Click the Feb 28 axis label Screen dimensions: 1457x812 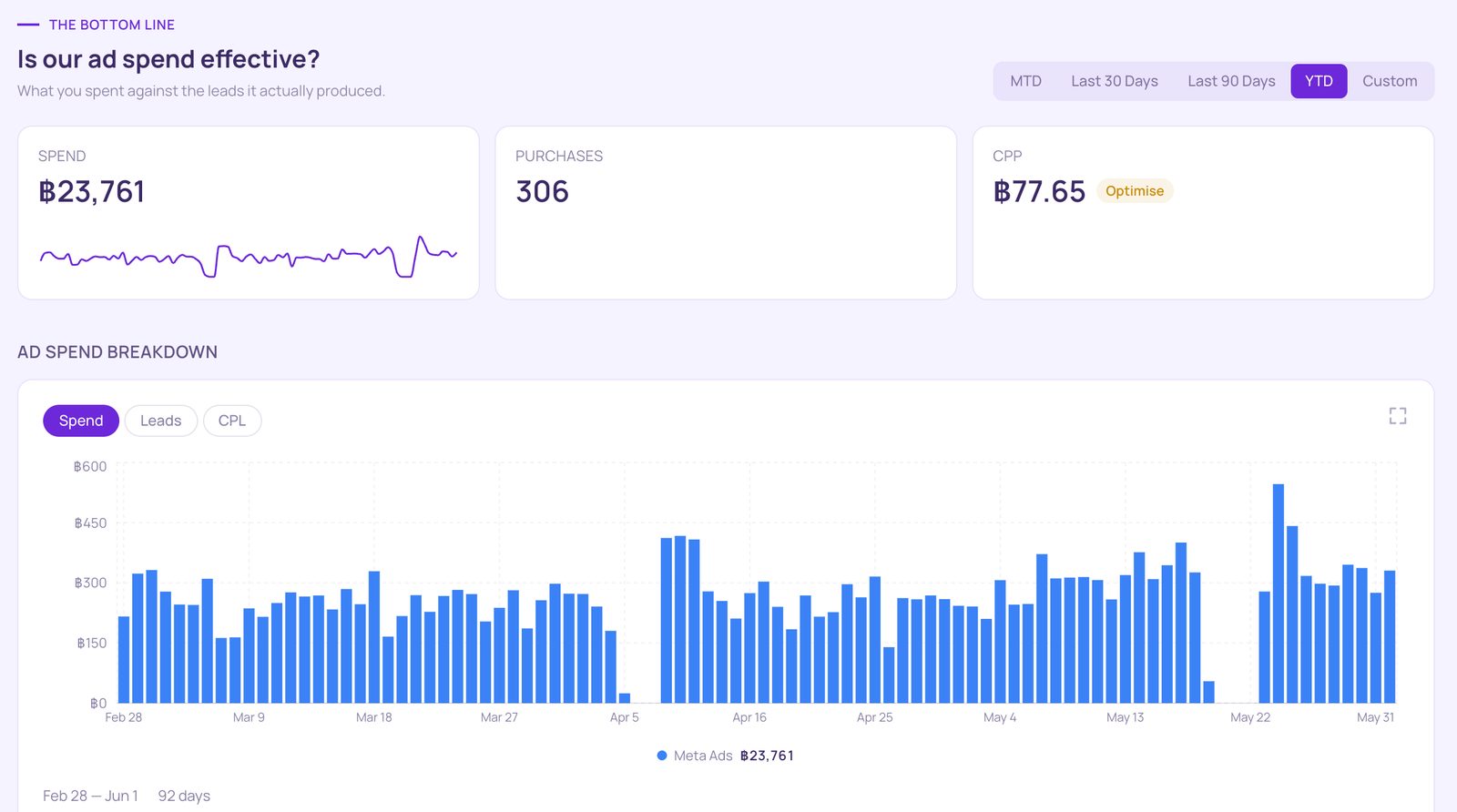coord(124,717)
